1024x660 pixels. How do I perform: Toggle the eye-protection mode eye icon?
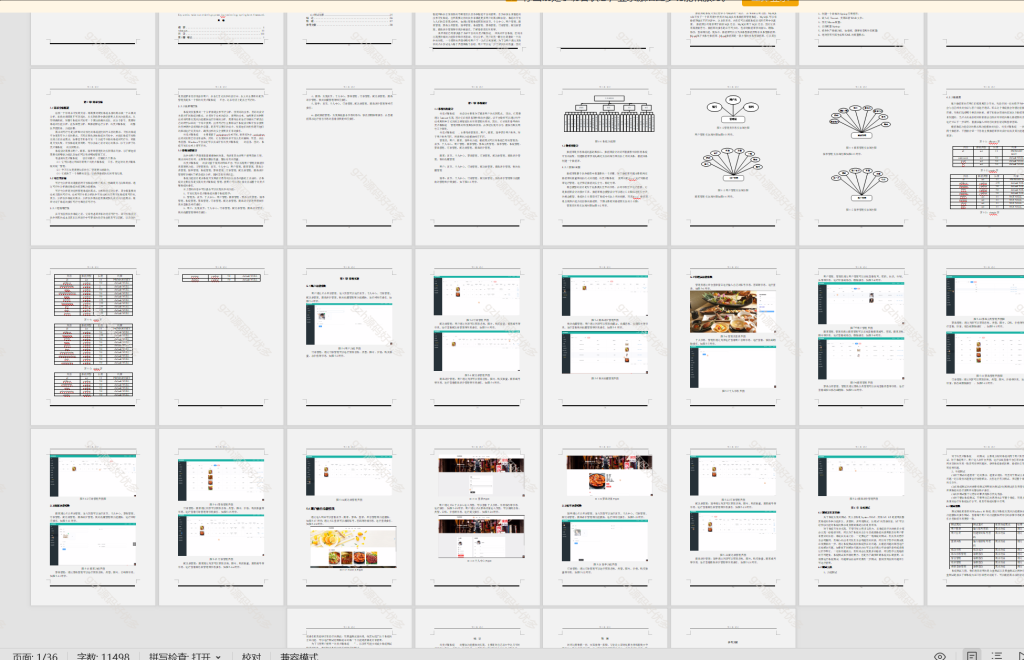tap(940, 655)
